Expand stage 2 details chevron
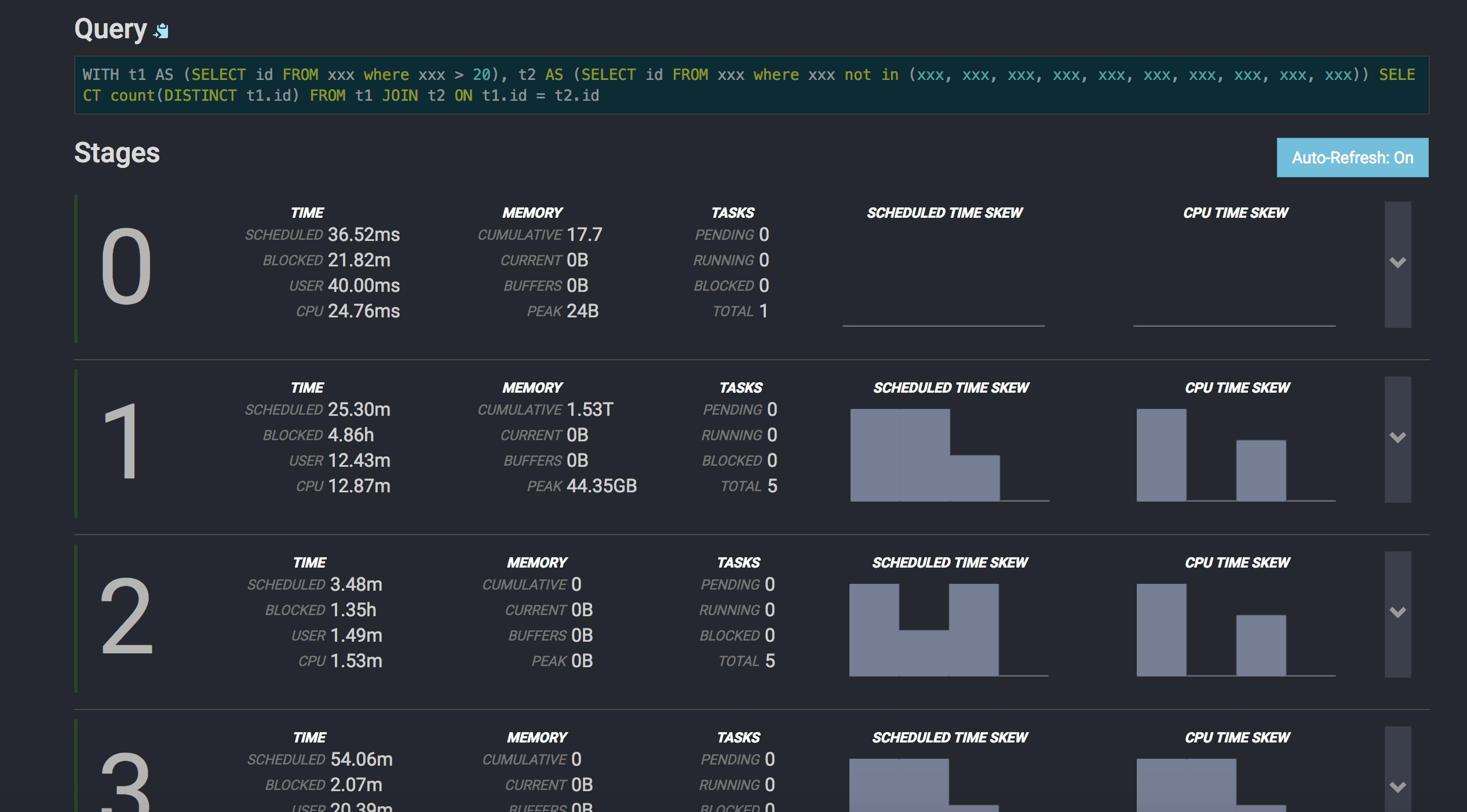Image resolution: width=1467 pixels, height=812 pixels. tap(1397, 613)
